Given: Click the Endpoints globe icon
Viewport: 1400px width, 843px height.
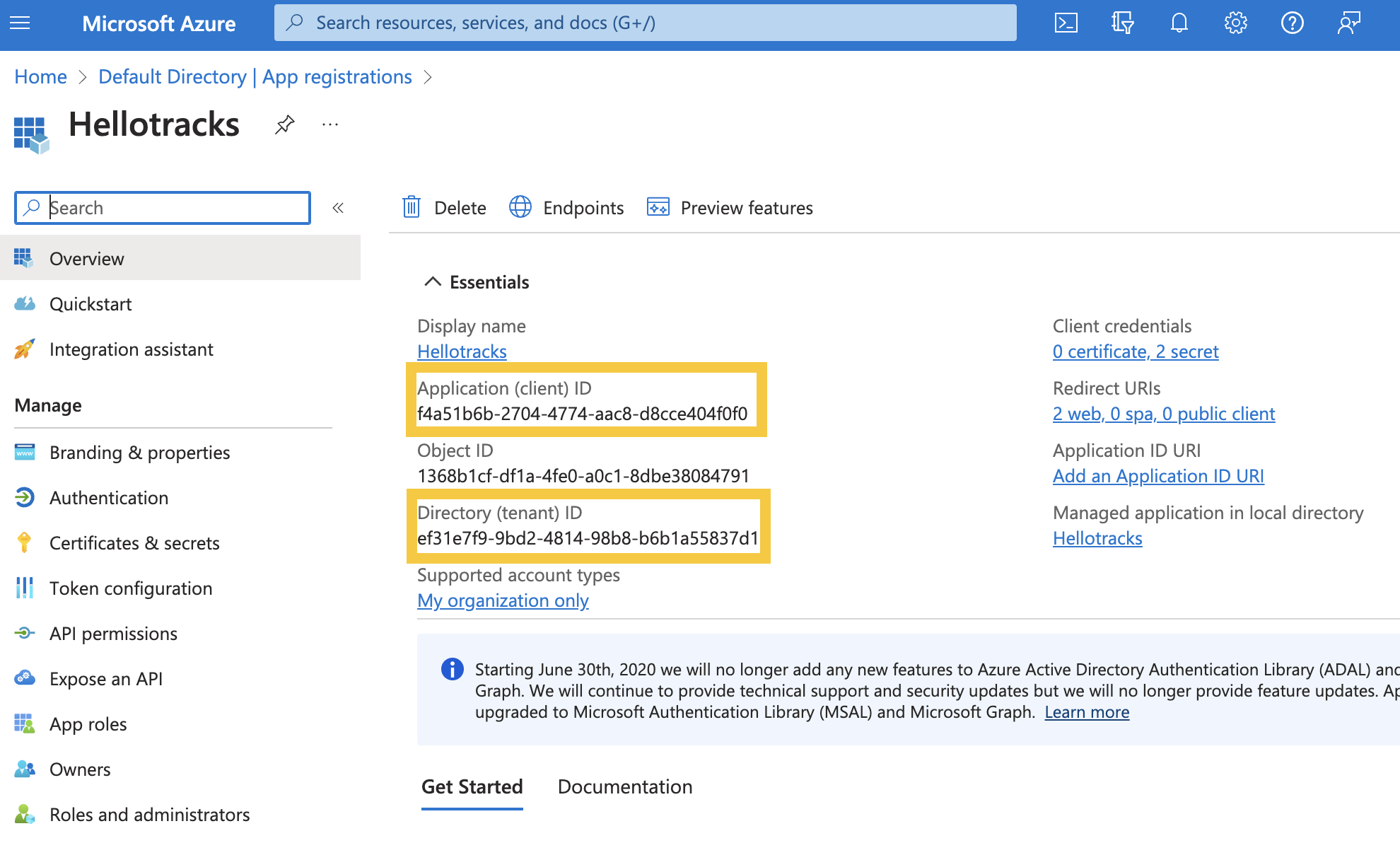Looking at the screenshot, I should [x=520, y=207].
